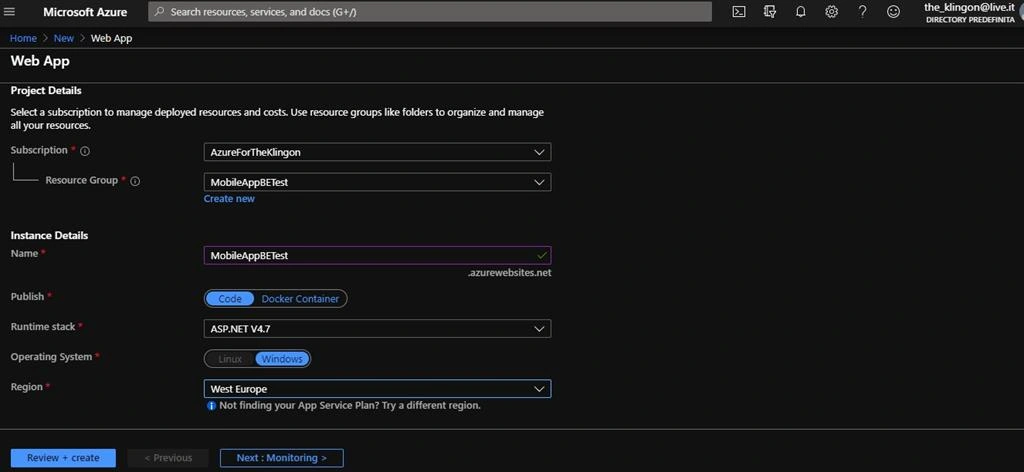Image resolution: width=1024 pixels, height=472 pixels.
Task: Open the Region dropdown
Action: 377,389
